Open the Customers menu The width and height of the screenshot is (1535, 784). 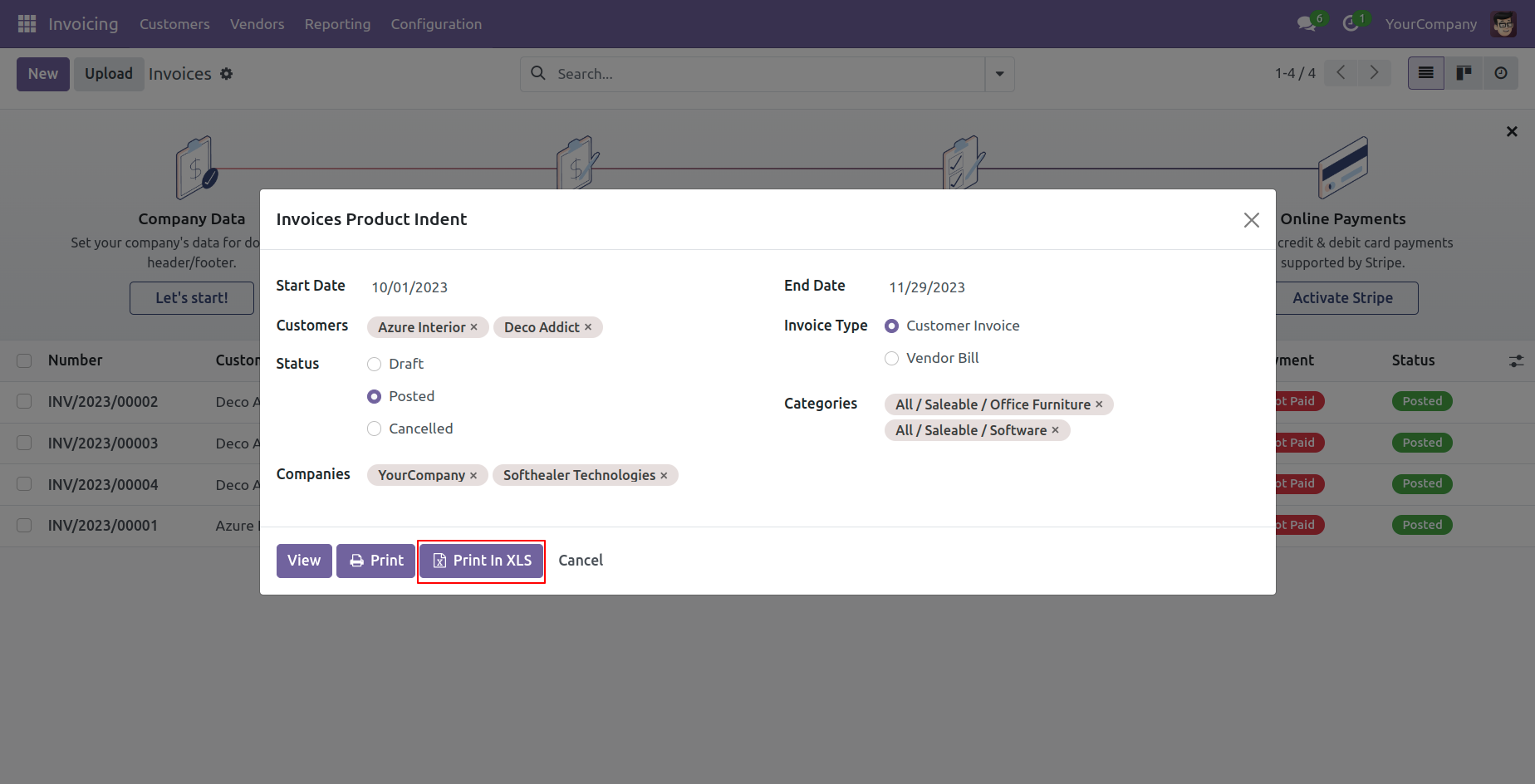pyautogui.click(x=174, y=24)
